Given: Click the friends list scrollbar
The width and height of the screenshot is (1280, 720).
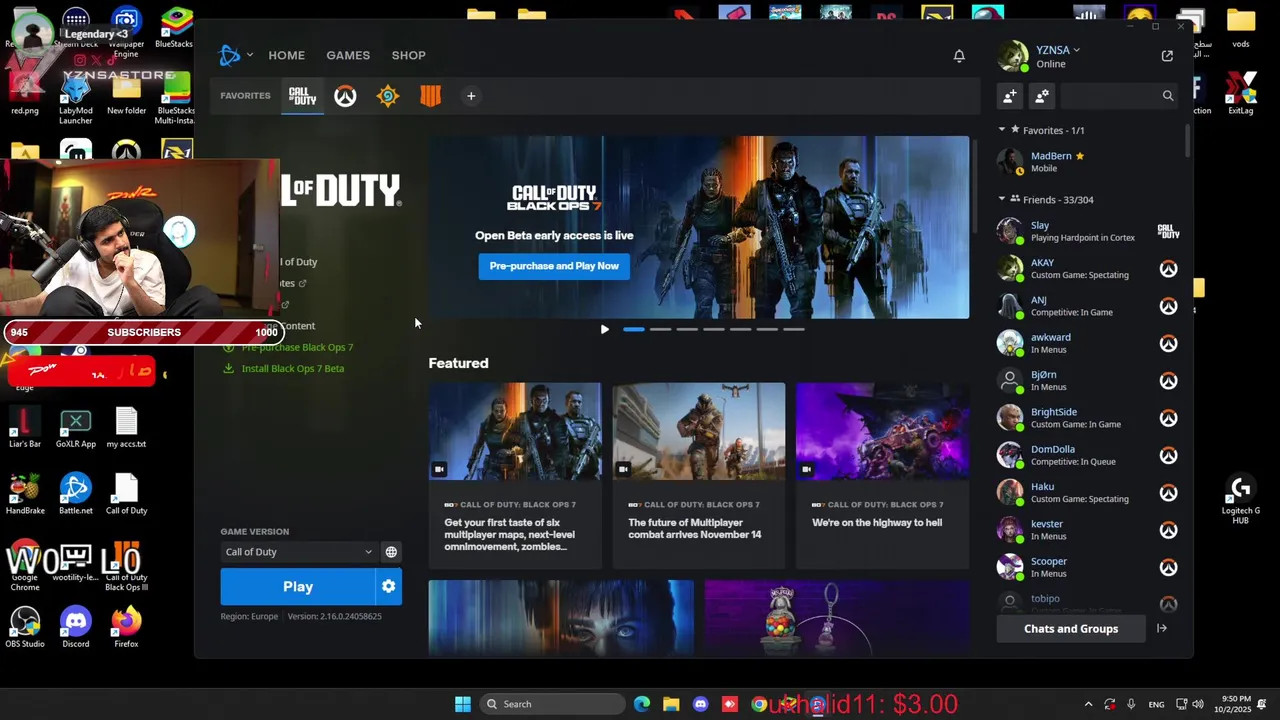Looking at the screenshot, I should point(1188,140).
